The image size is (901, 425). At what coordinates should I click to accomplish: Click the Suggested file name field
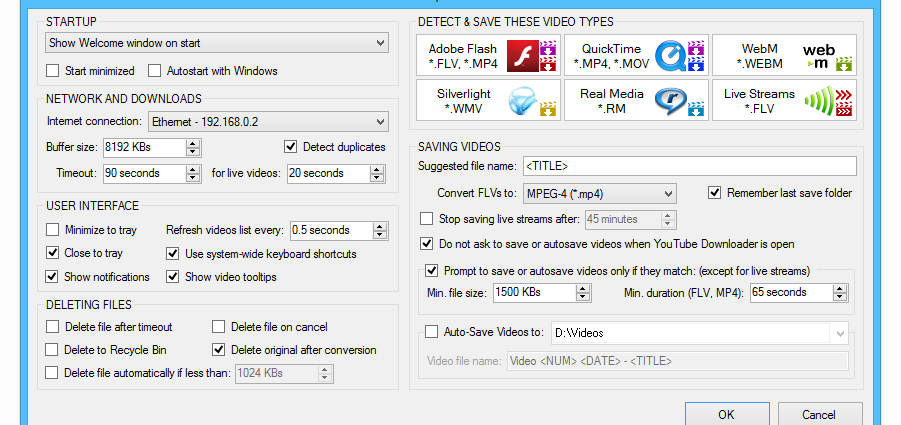click(x=690, y=166)
